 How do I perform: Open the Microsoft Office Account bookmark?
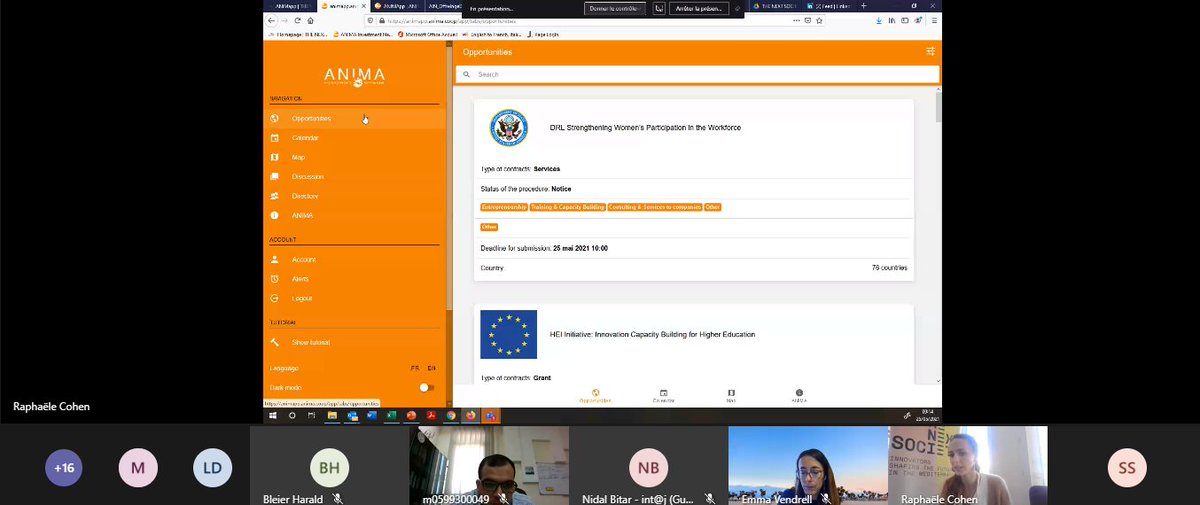click(x=428, y=33)
